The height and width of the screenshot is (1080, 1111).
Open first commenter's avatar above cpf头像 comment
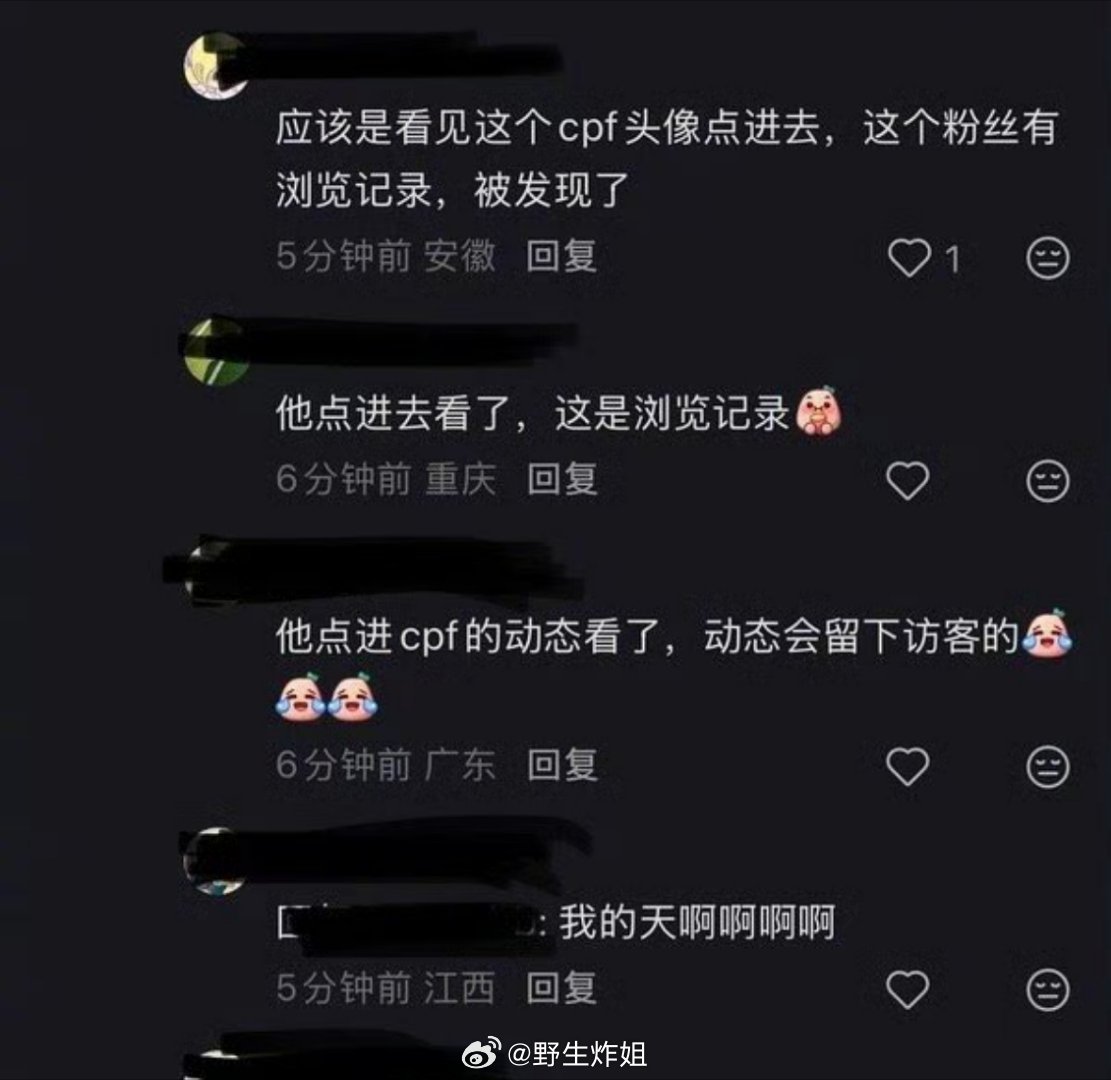[216, 64]
